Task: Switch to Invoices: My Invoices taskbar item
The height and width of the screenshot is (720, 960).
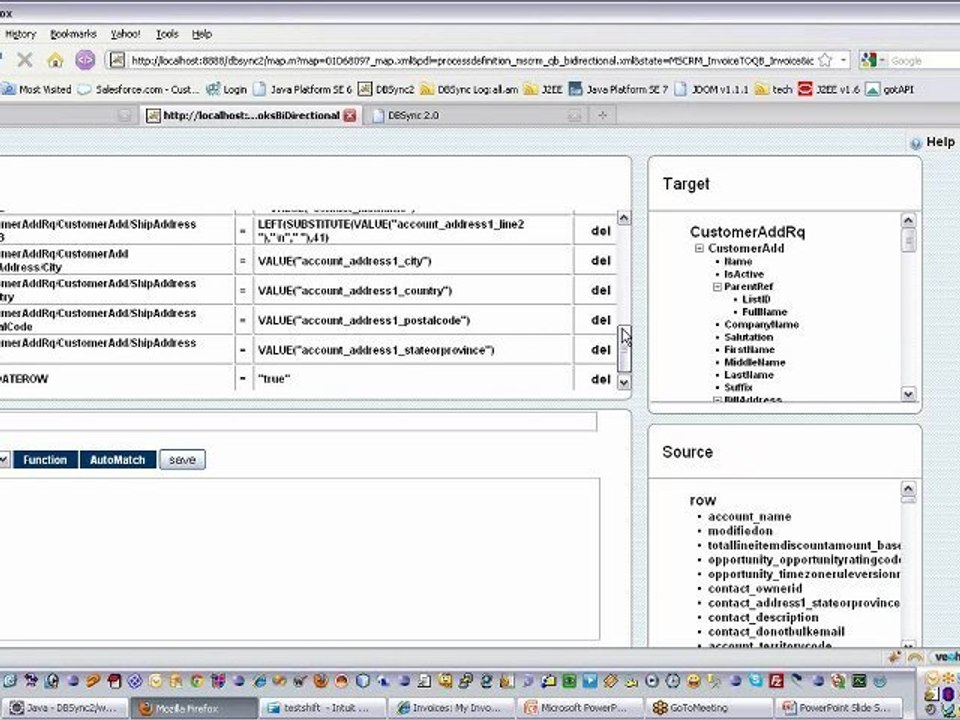Action: coord(452,708)
